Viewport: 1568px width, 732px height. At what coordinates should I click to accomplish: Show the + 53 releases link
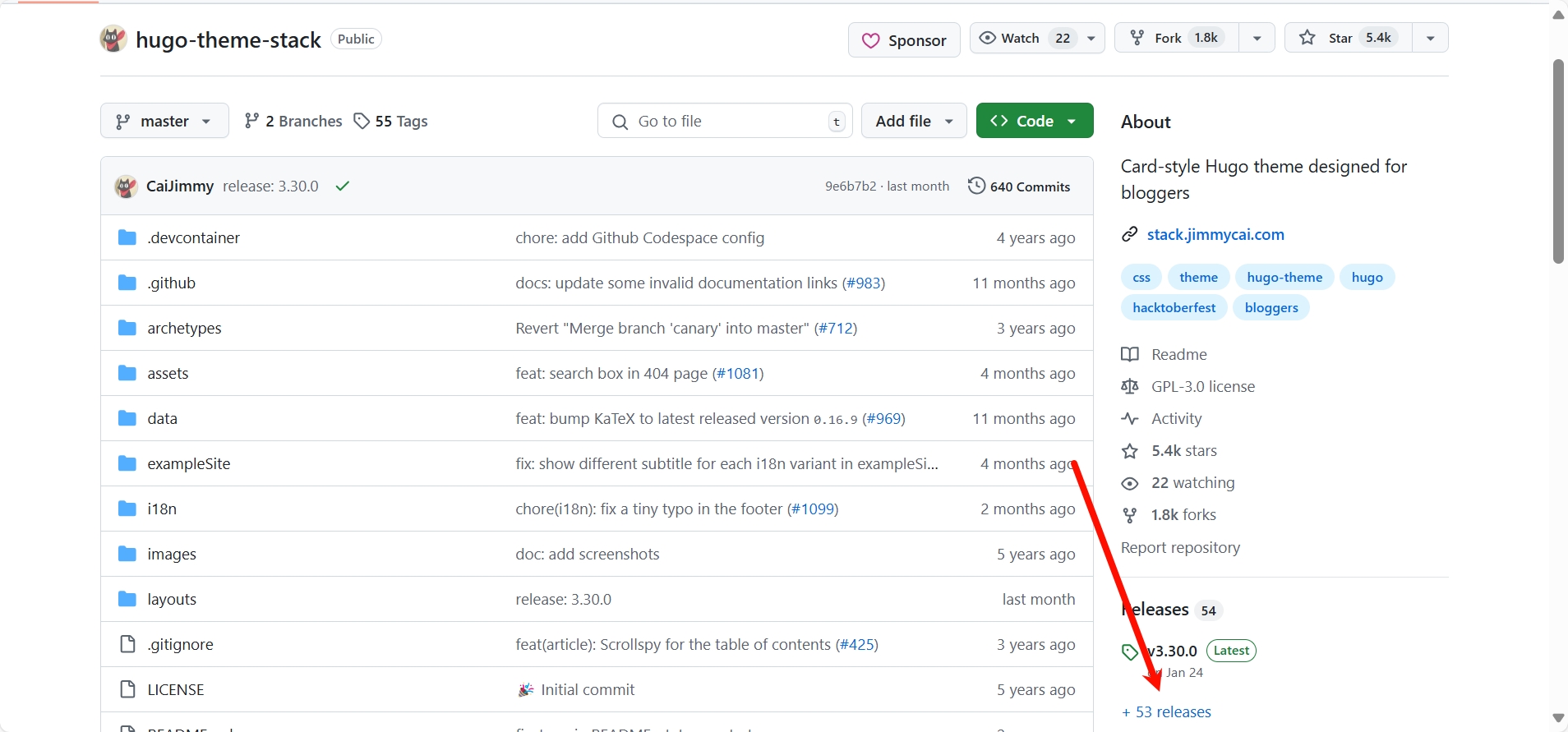pyautogui.click(x=1167, y=712)
